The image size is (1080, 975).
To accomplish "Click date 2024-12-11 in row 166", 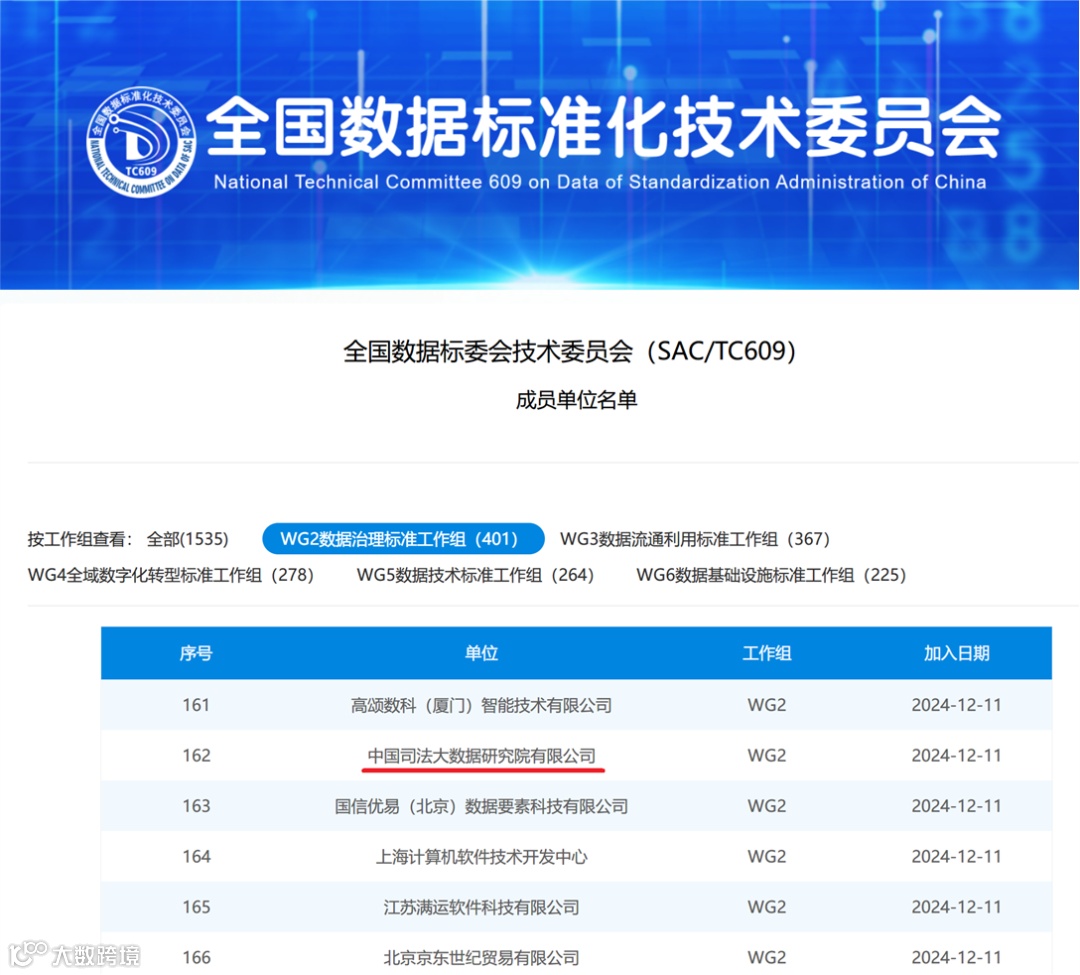I will point(956,958).
